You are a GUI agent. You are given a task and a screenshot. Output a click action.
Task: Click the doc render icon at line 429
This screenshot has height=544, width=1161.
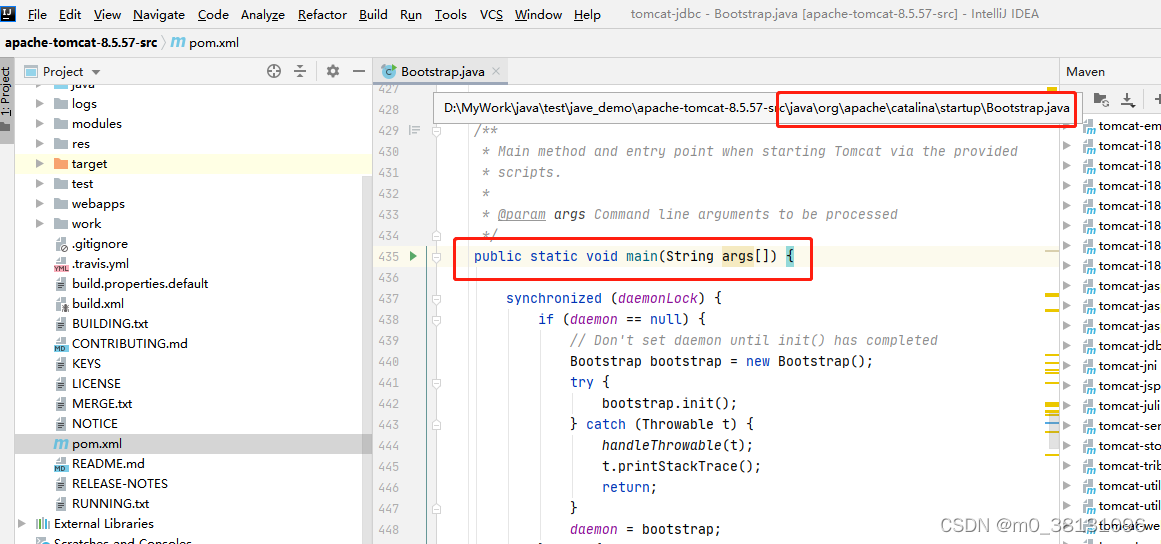click(x=415, y=130)
